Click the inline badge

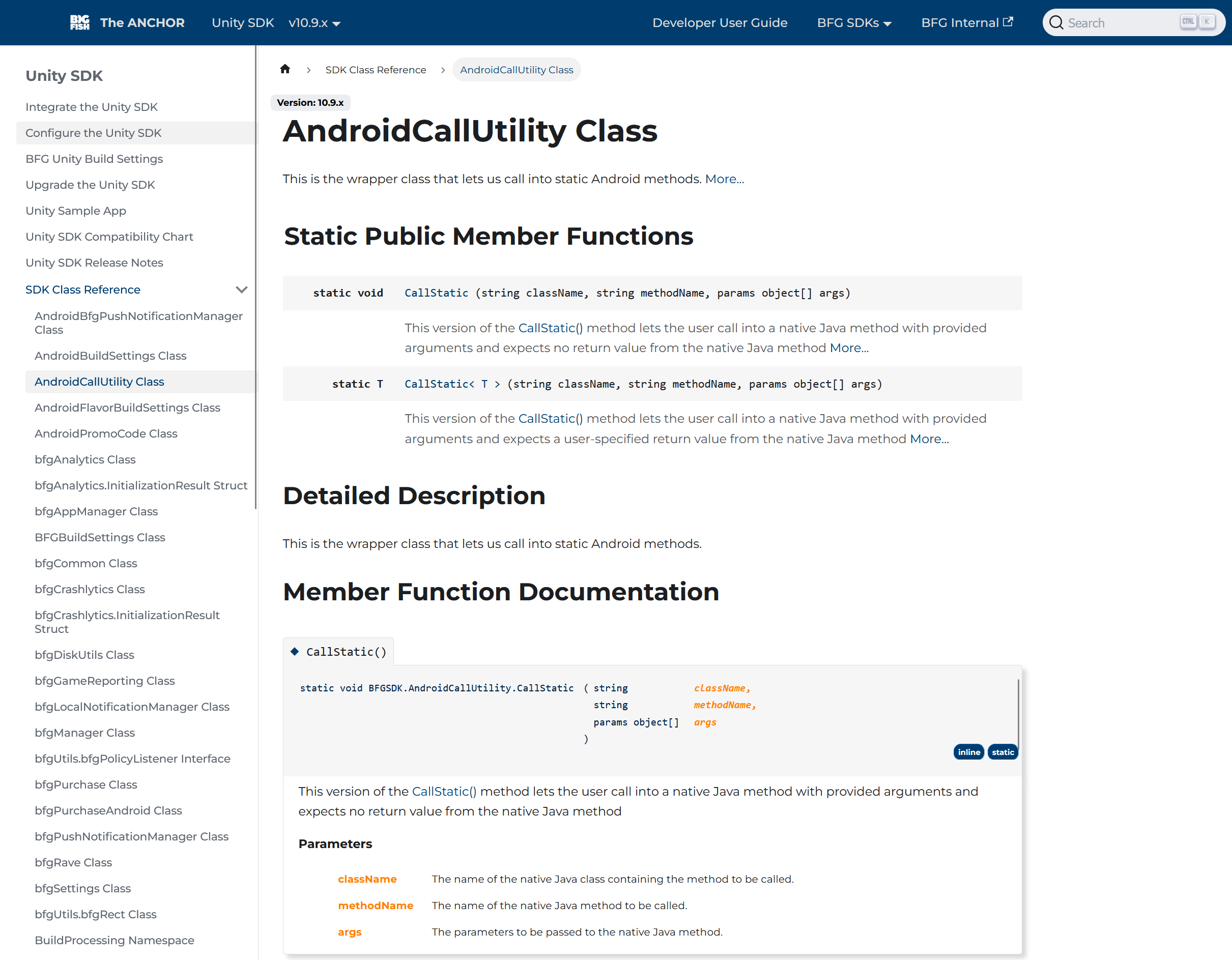tap(968, 752)
